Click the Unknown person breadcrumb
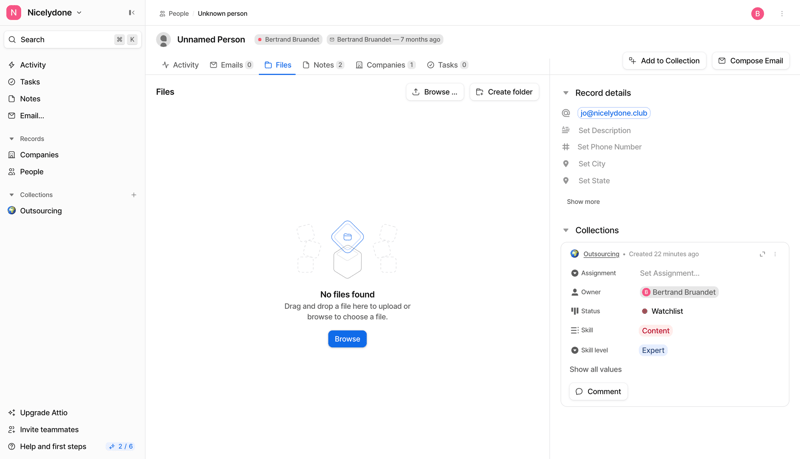800x459 pixels. pyautogui.click(x=222, y=14)
